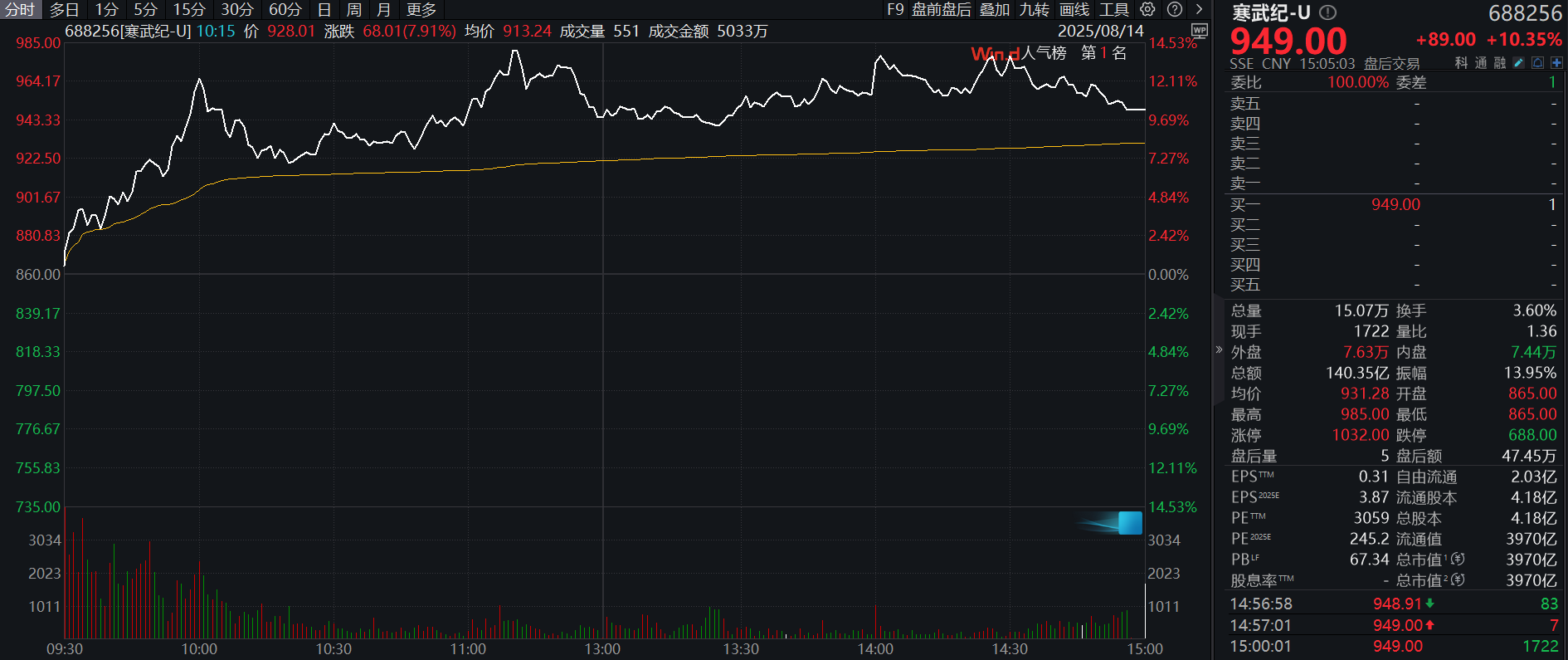Click currency icon beside 总市值1
Screen dimensions: 1568x660
1458,559
